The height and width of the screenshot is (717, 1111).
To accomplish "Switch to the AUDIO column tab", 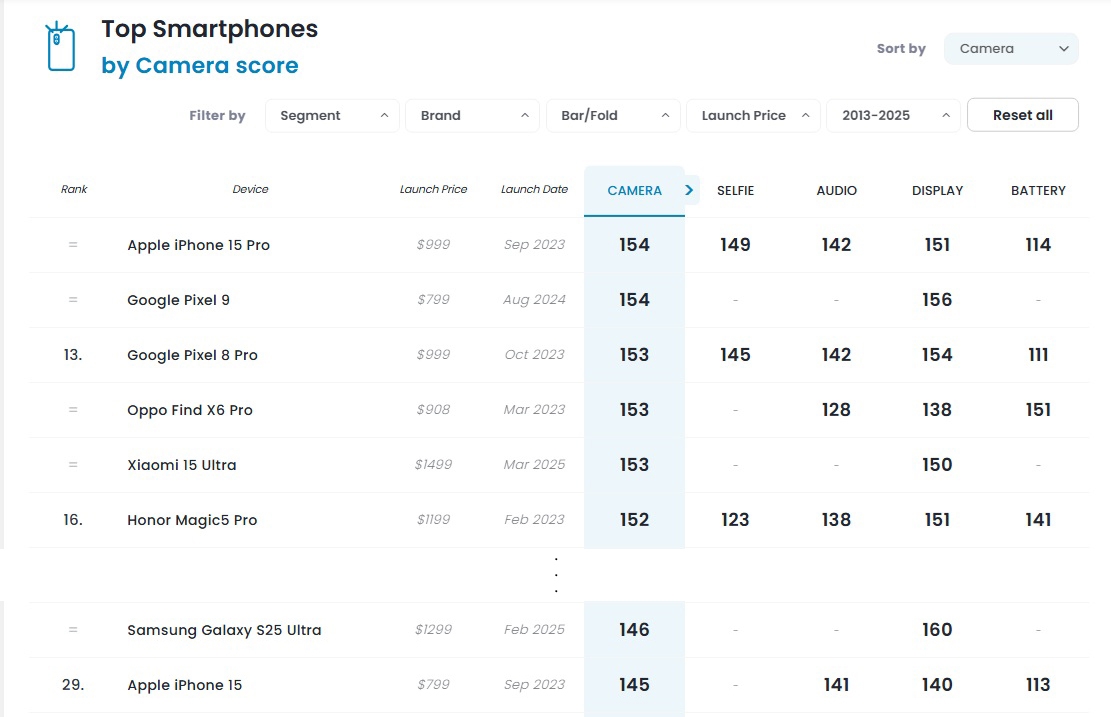I will pyautogui.click(x=836, y=191).
